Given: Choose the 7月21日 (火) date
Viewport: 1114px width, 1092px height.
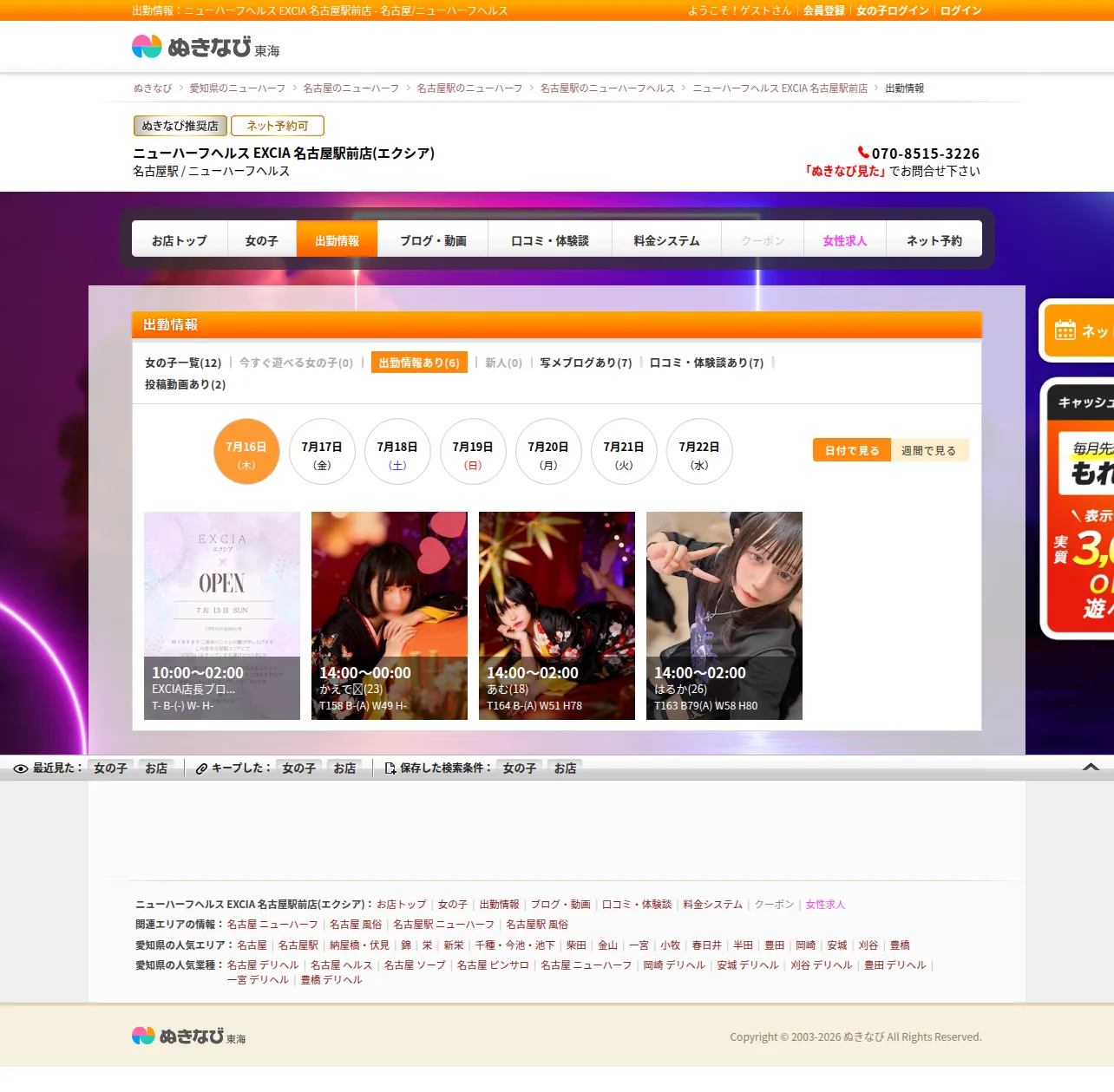Looking at the screenshot, I should pos(624,452).
